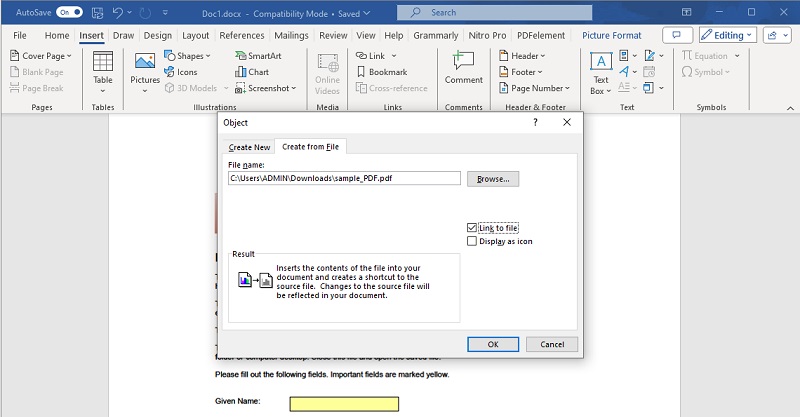800x417 pixels.
Task: Open the Shapes gallery
Action: 187,56
